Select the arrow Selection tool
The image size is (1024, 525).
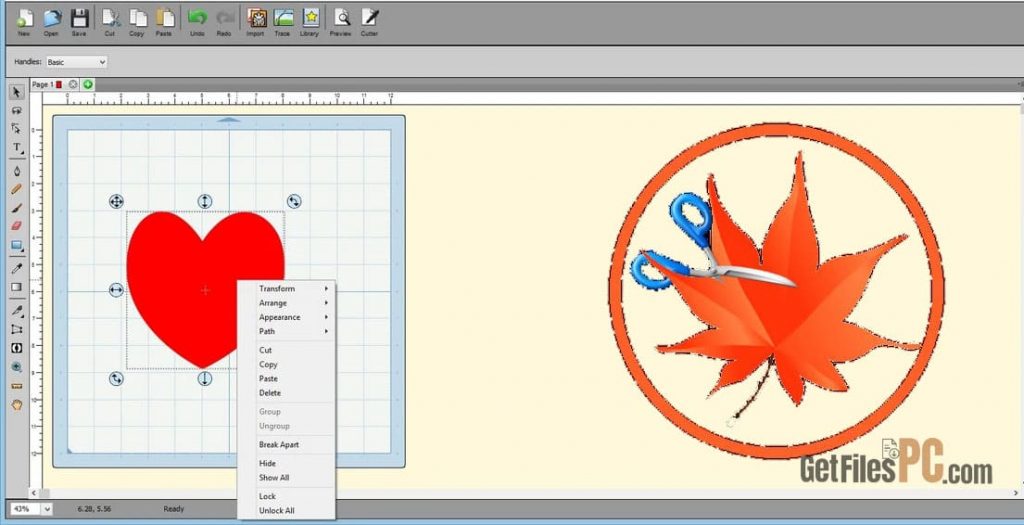17,93
